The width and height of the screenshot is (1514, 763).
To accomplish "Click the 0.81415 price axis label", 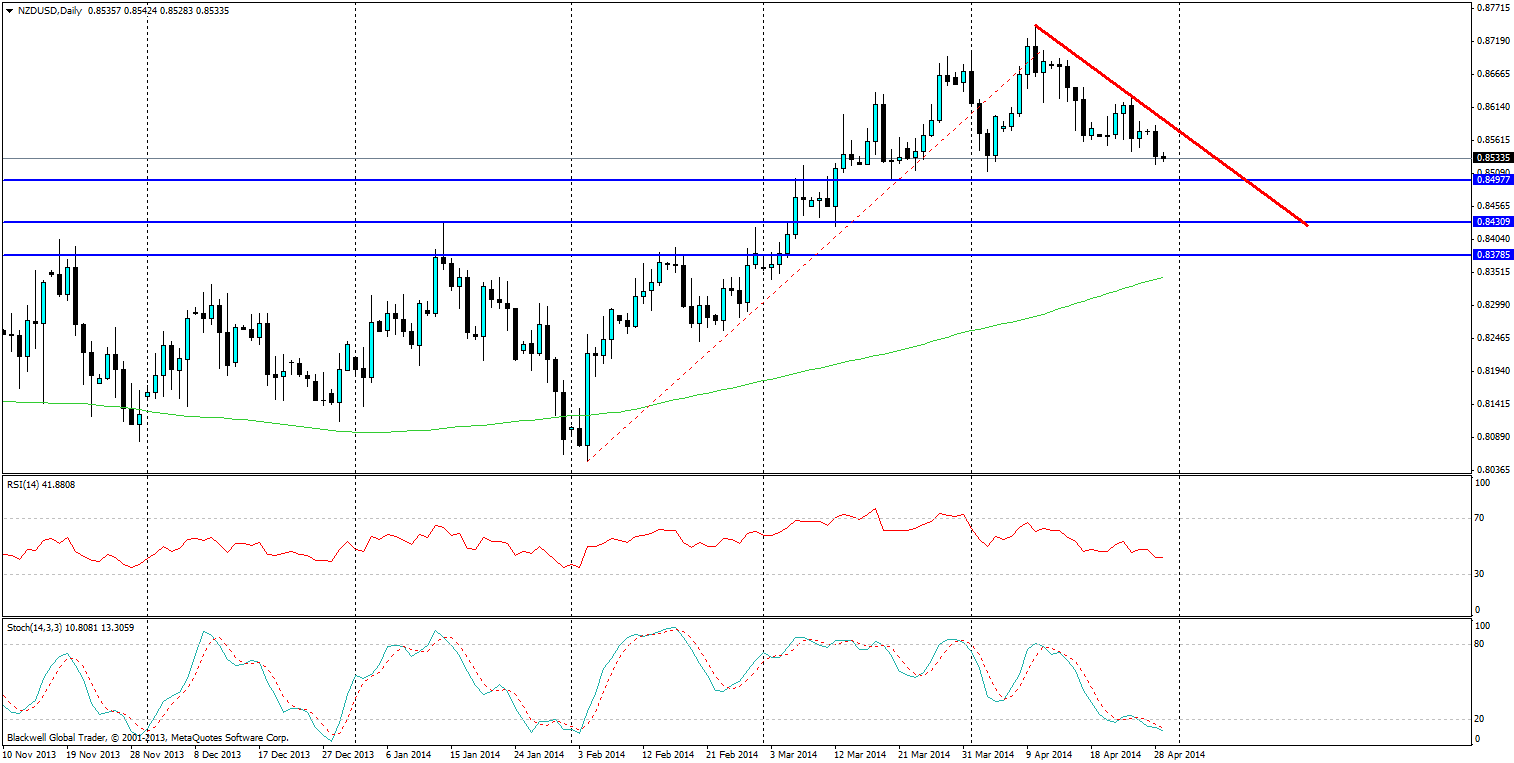I will click(1493, 404).
